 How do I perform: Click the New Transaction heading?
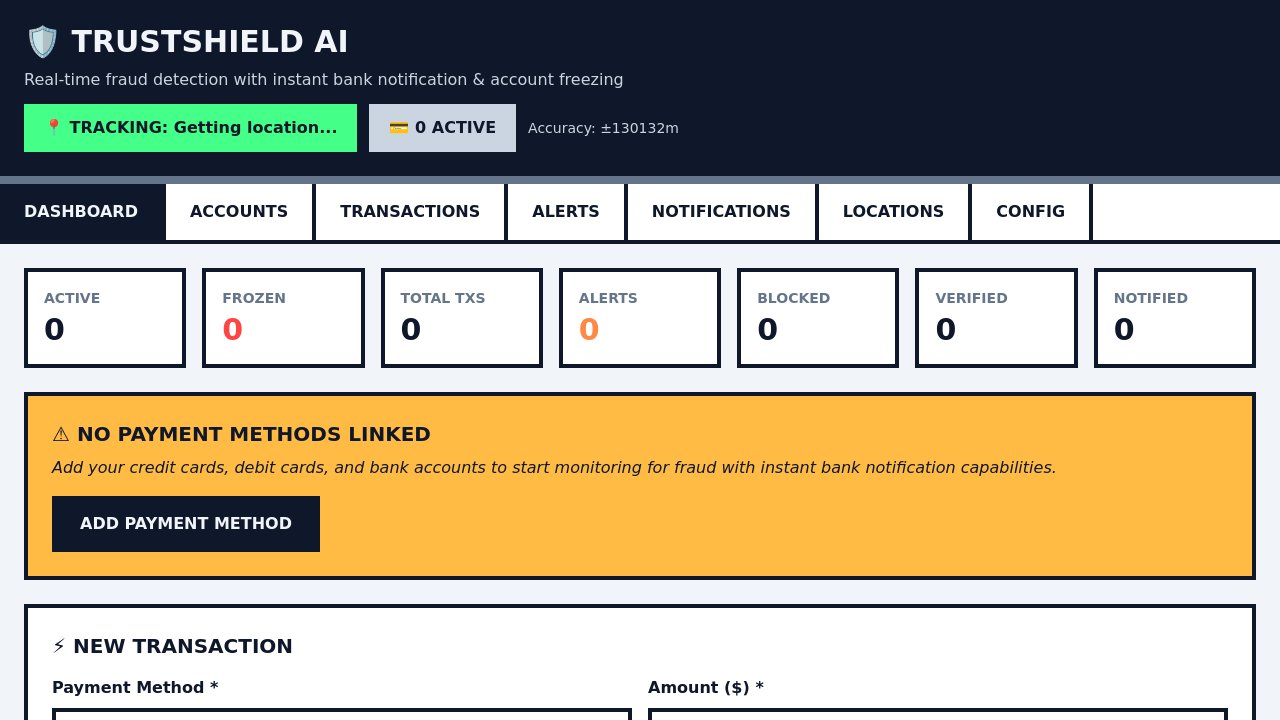pos(172,647)
